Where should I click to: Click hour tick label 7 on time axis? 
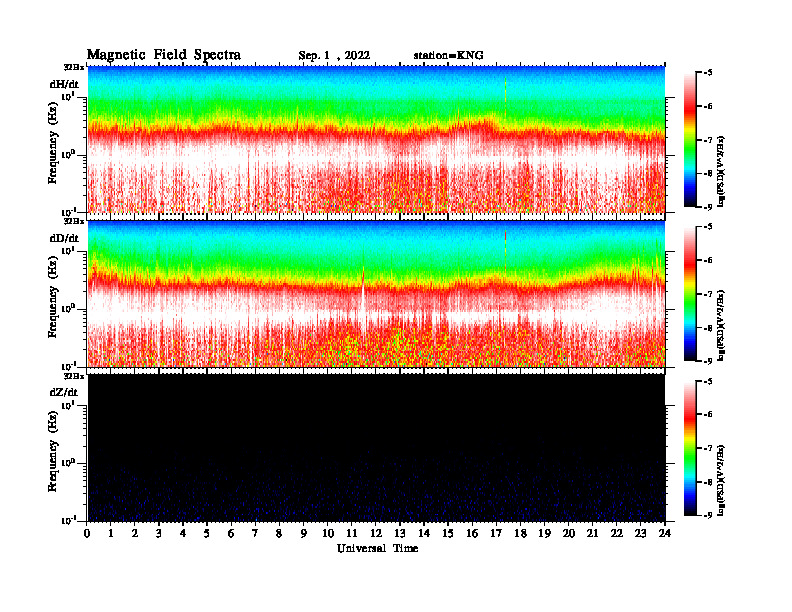(x=255, y=533)
